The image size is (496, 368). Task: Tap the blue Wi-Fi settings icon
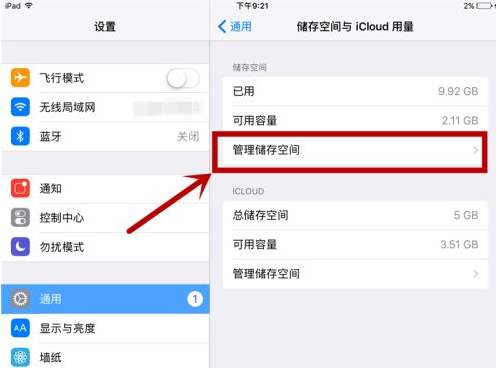coord(20,107)
